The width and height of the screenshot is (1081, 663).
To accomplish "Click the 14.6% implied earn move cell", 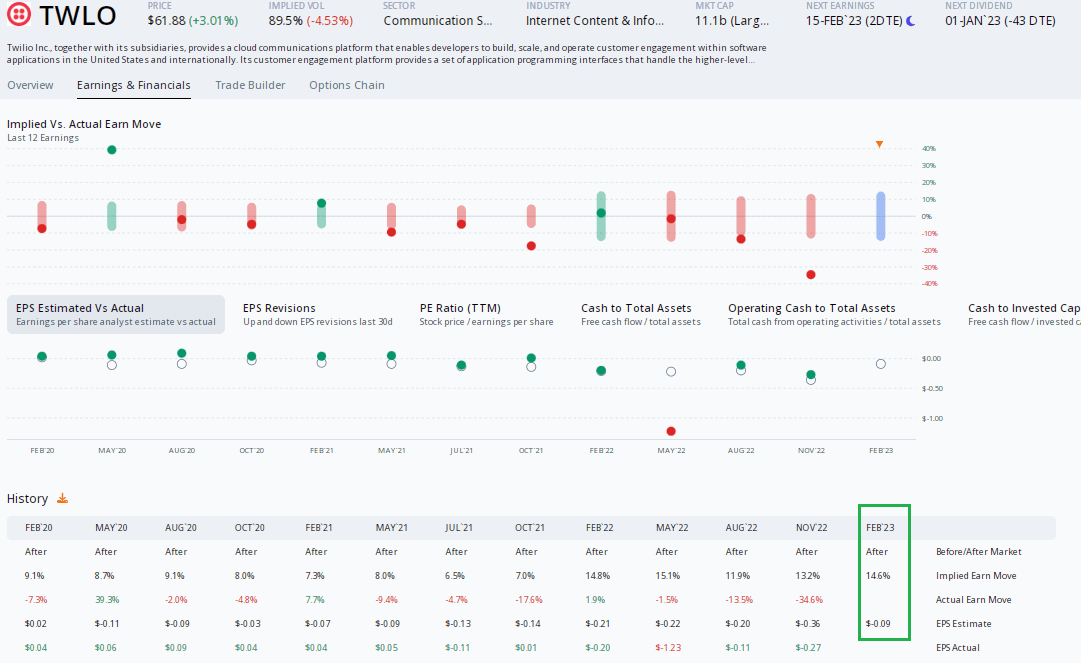I will pyautogui.click(x=878, y=575).
